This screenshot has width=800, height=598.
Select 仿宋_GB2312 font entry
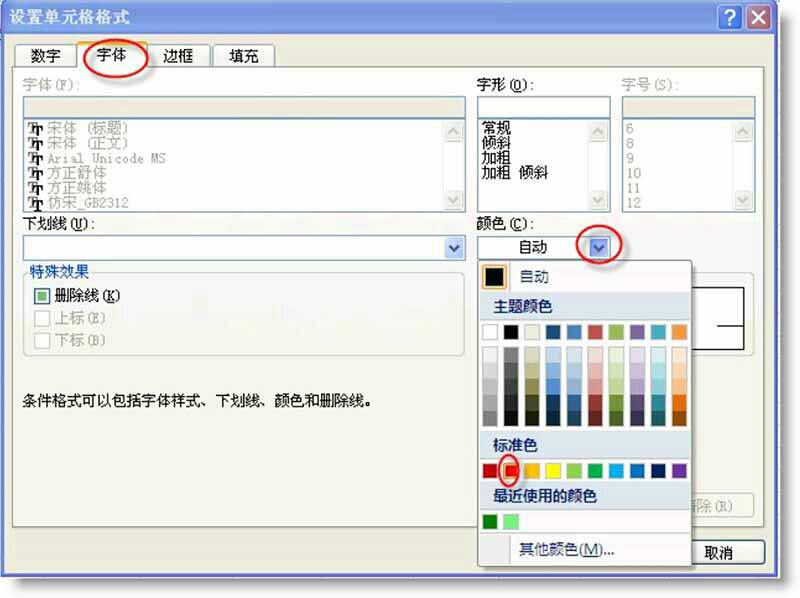pyautogui.click(x=87, y=202)
